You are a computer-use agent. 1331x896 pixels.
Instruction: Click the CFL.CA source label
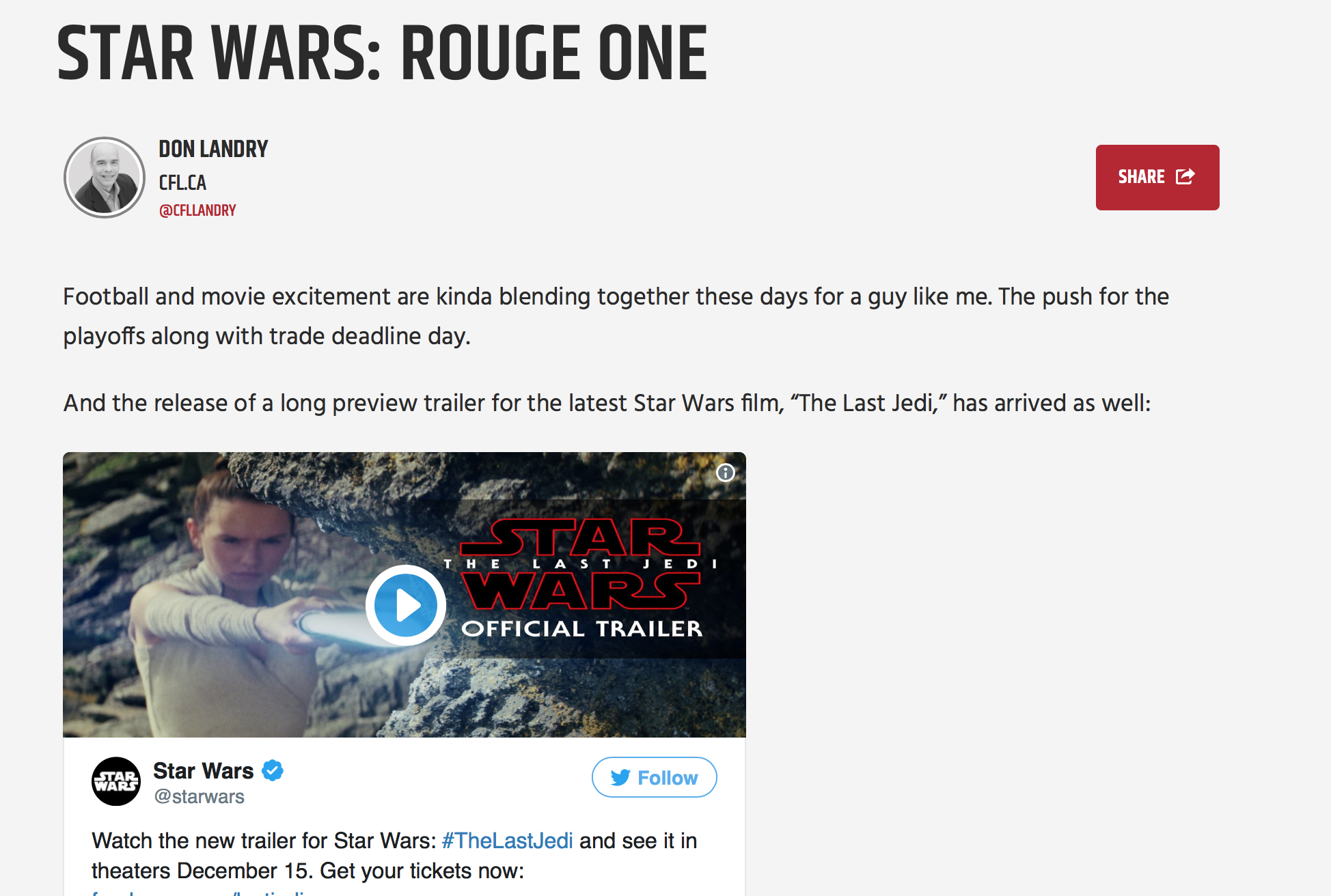pyautogui.click(x=182, y=183)
